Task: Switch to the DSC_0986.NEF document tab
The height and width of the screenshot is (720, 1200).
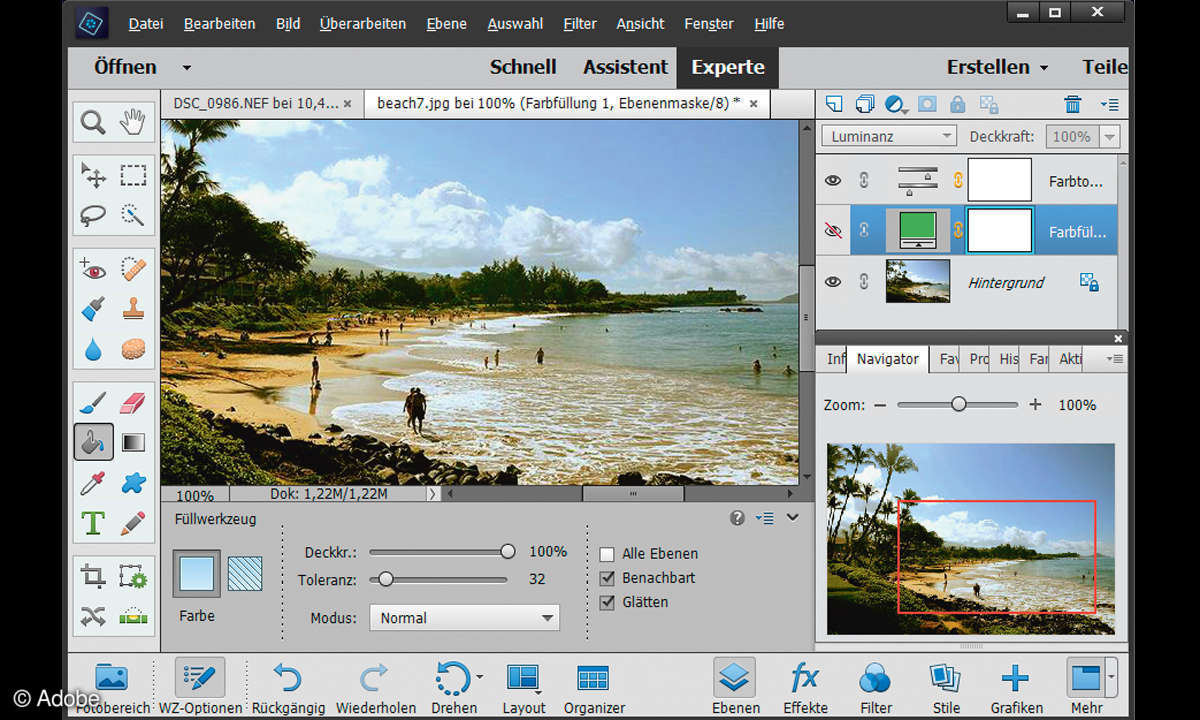Action: (255, 103)
